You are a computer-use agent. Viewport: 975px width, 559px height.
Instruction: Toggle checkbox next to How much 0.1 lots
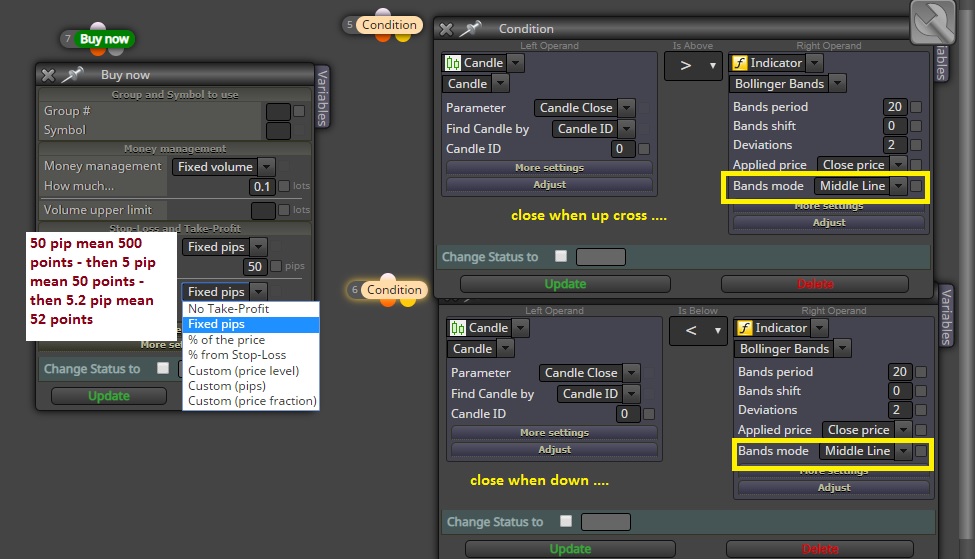point(284,186)
